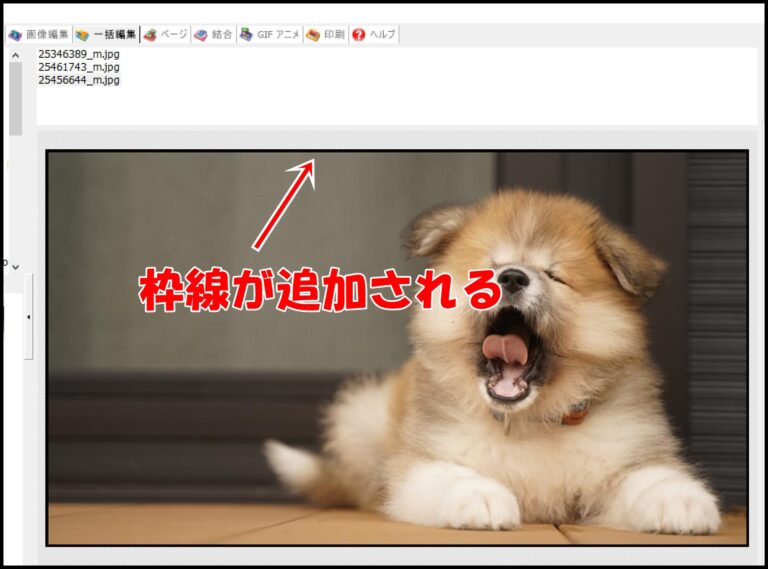
Task: Open the 画像編集 tab
Action: [x=39, y=35]
